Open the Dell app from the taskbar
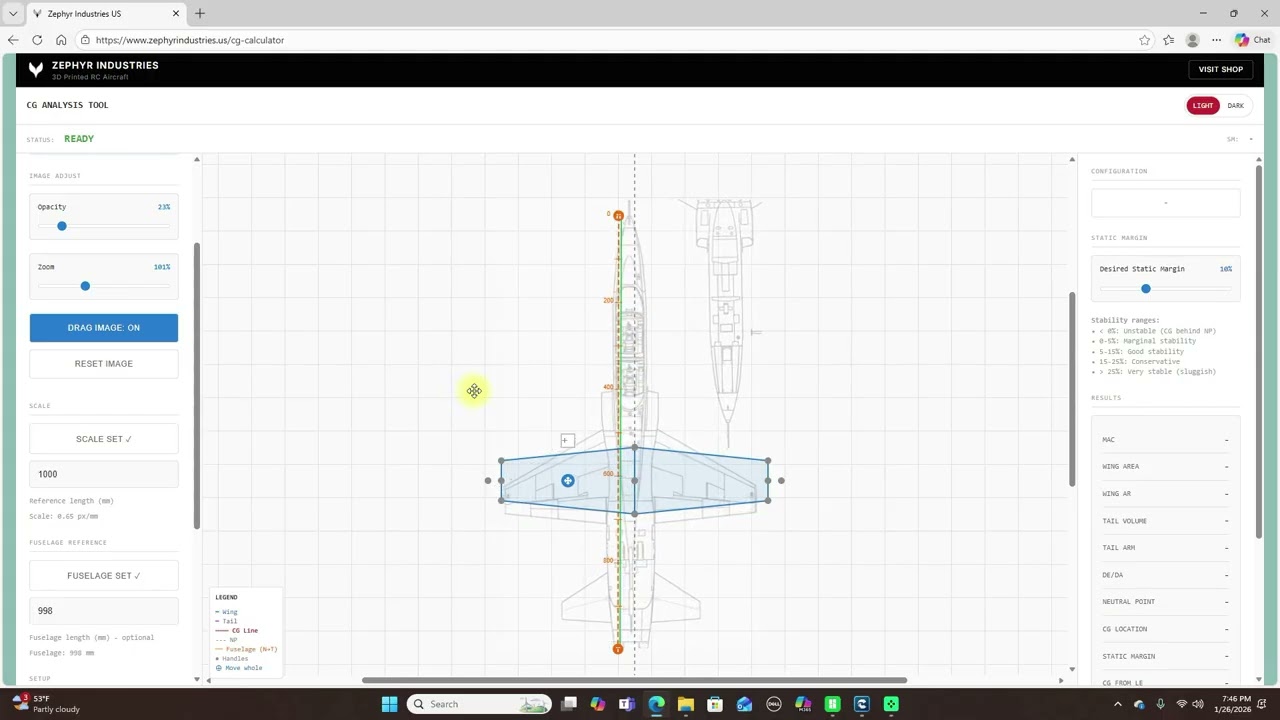 773,704
